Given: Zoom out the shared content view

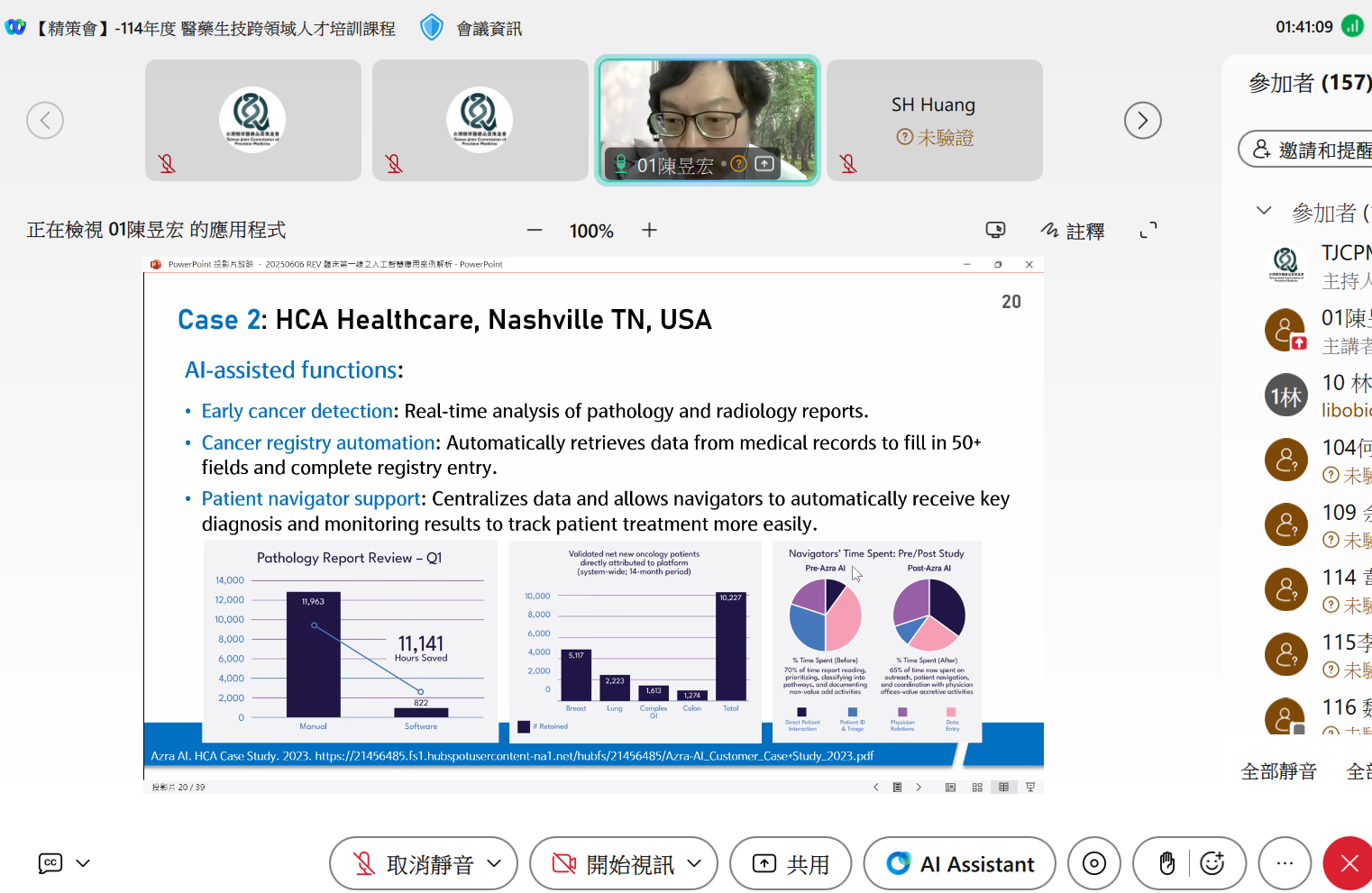Looking at the screenshot, I should click(535, 230).
